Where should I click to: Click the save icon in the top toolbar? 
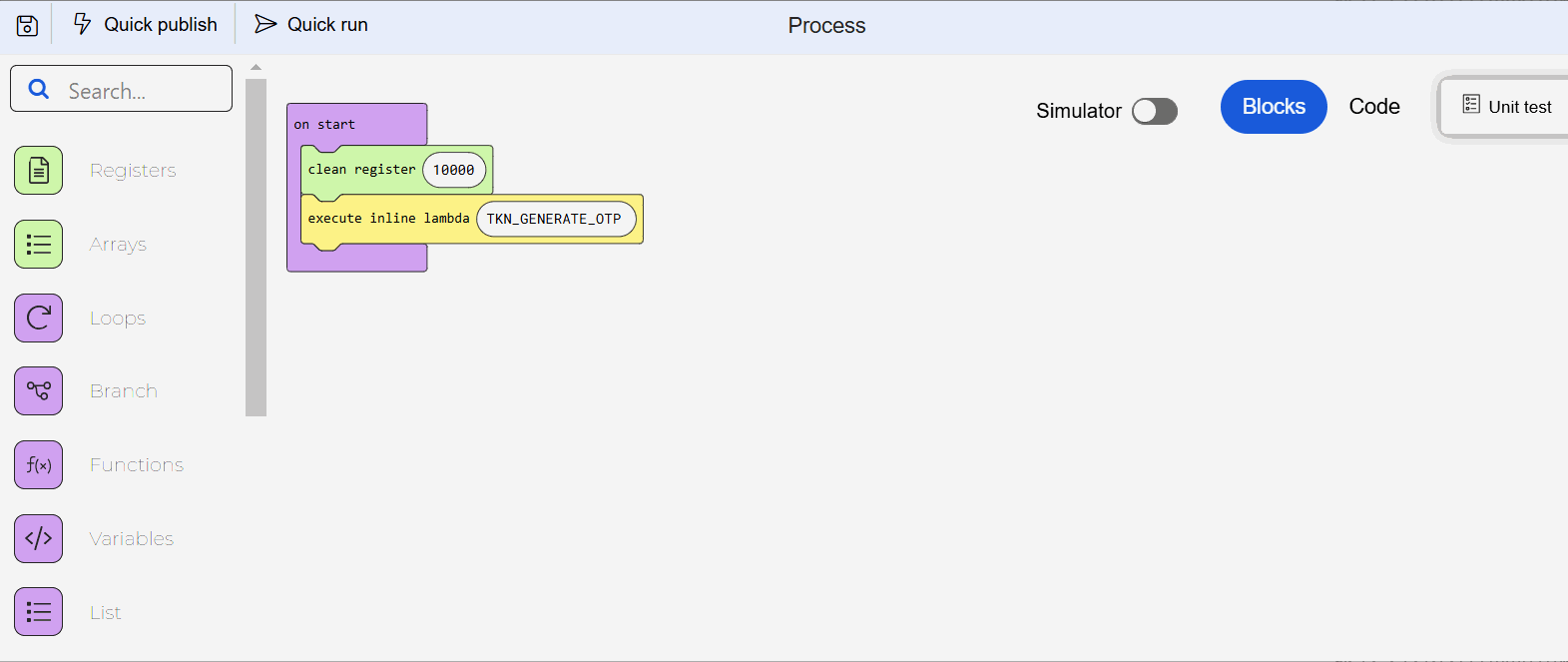click(x=25, y=24)
